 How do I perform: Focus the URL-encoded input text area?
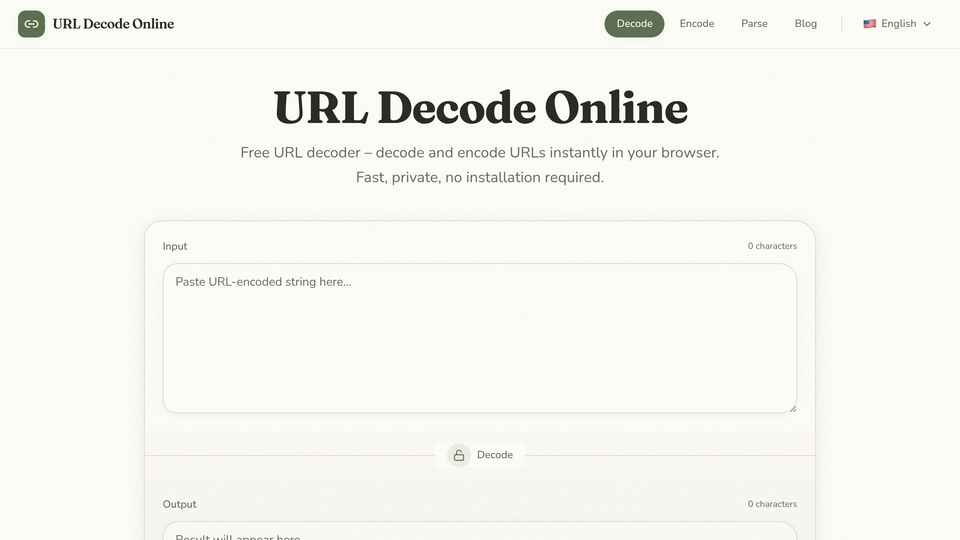pos(480,338)
